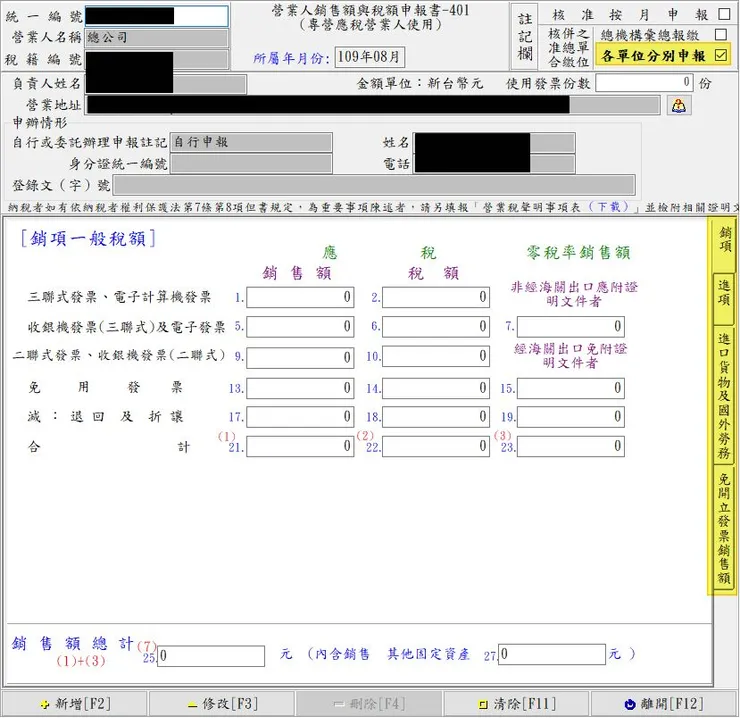Click the 銷項一般稅額 section heading

(x=88, y=238)
